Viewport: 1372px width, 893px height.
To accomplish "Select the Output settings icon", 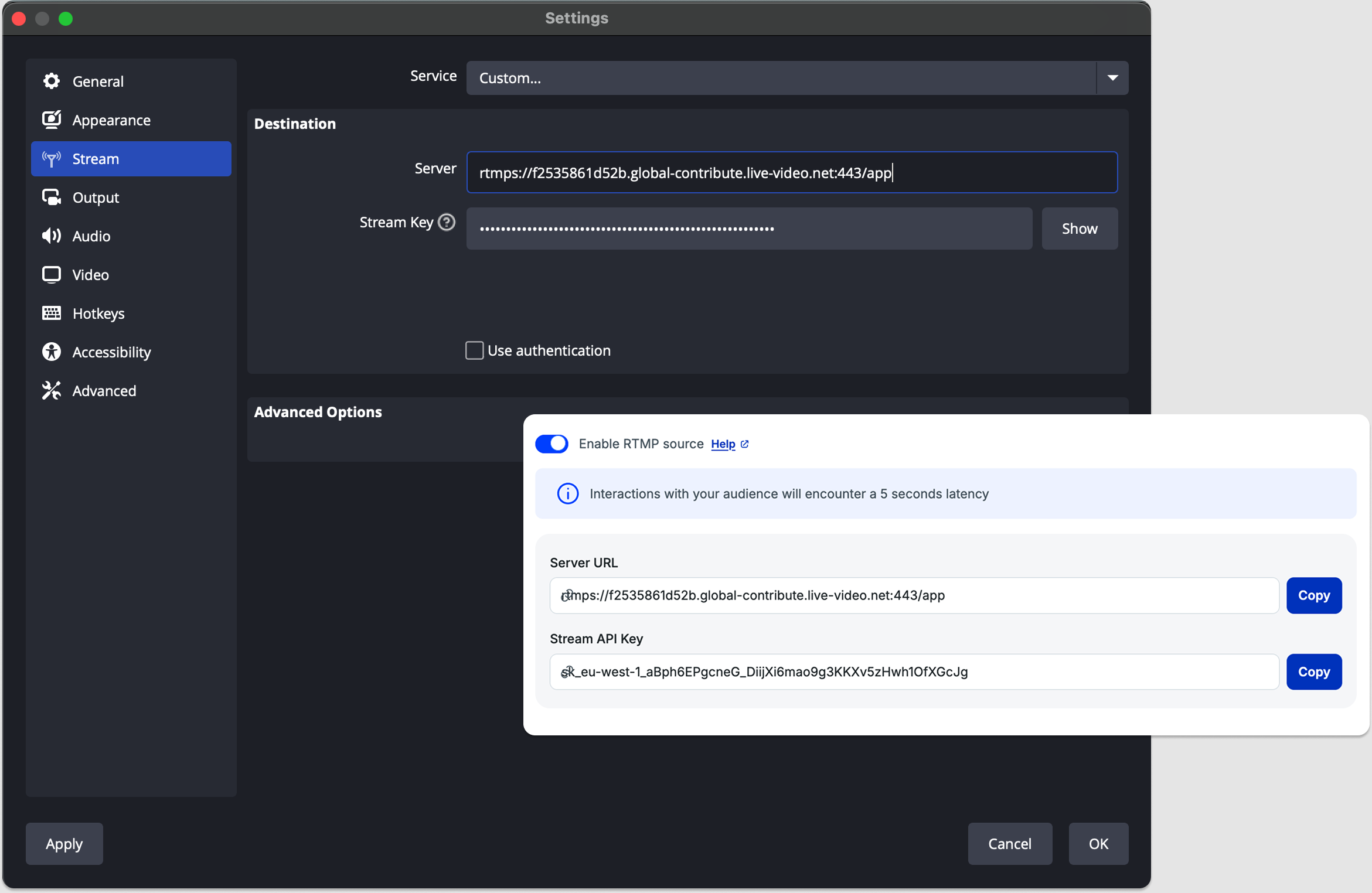I will point(51,197).
